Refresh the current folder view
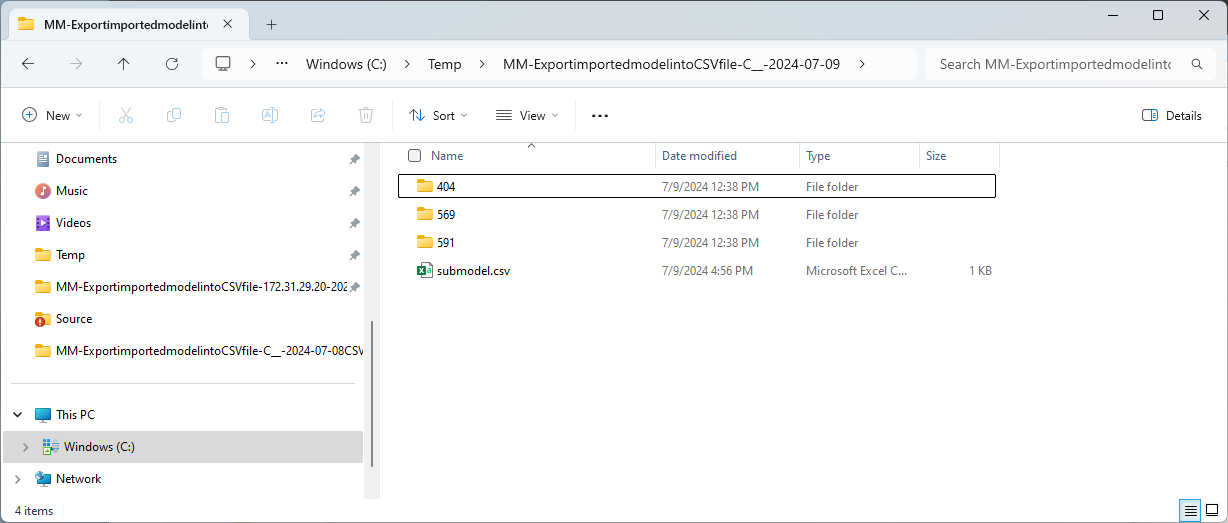 [x=171, y=64]
